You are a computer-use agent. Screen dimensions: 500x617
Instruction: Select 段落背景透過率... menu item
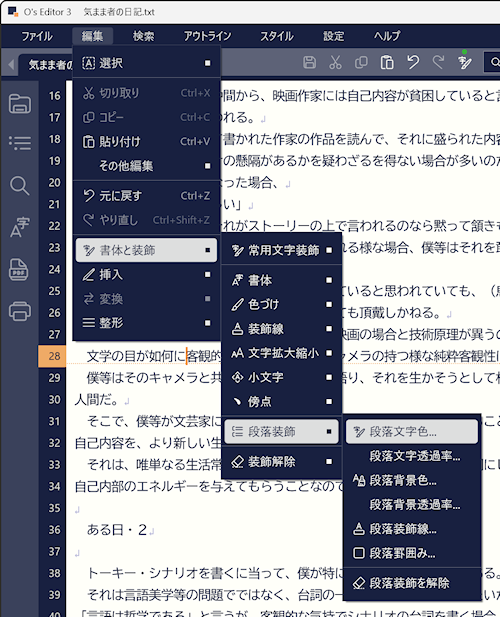click(412, 504)
